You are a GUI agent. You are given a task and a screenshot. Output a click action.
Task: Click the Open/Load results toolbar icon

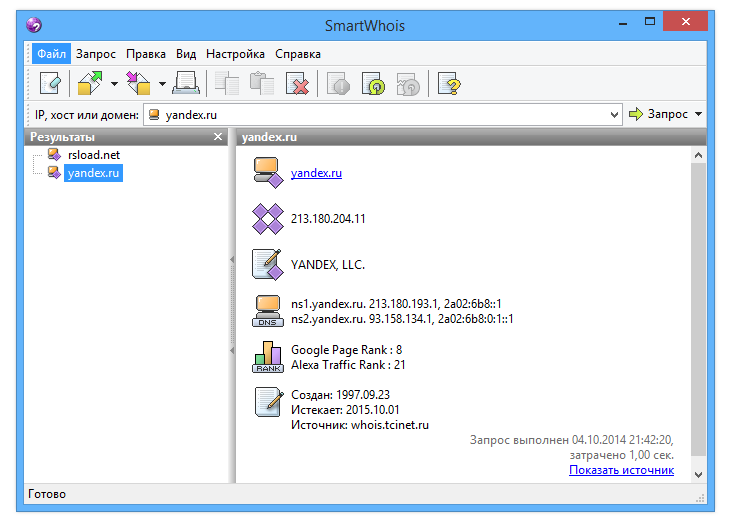pos(139,83)
